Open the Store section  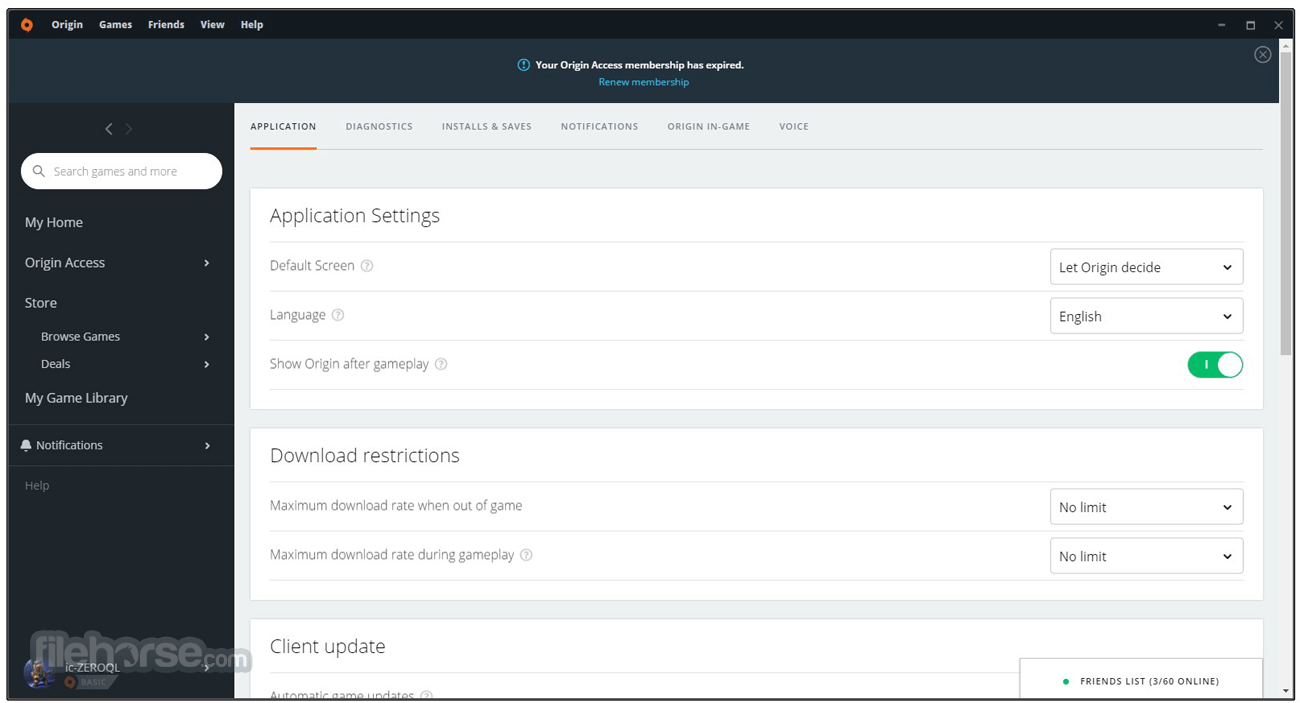point(41,302)
